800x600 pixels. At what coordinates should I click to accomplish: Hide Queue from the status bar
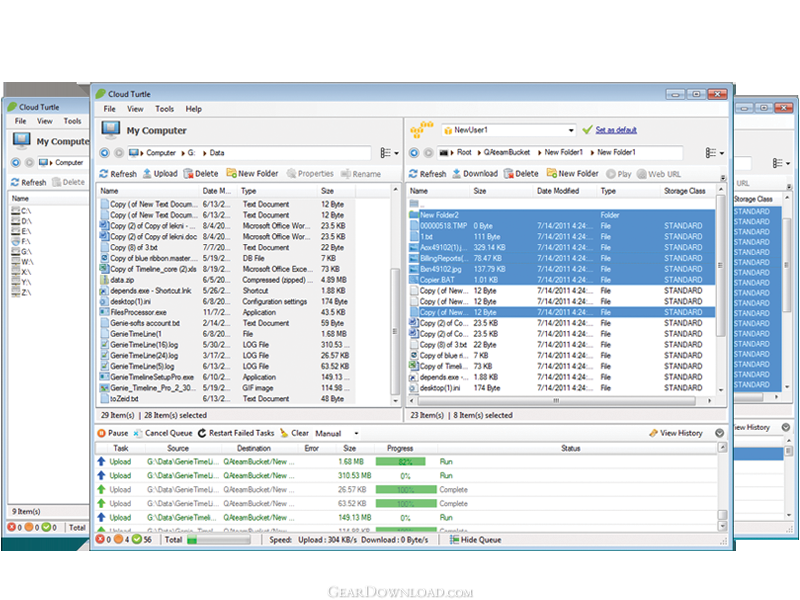coord(476,540)
